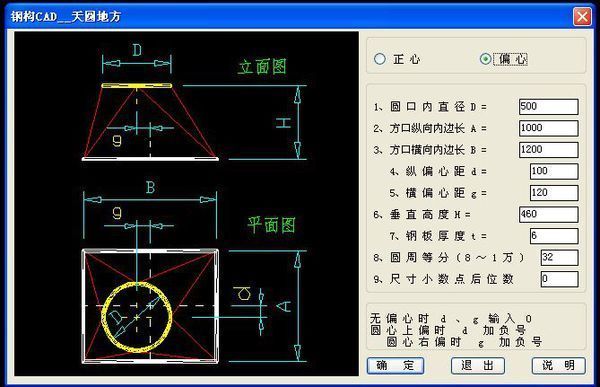The image size is (600, 387).
Task: Click the 尺寸小数点后位数 input field
Action: (559, 279)
